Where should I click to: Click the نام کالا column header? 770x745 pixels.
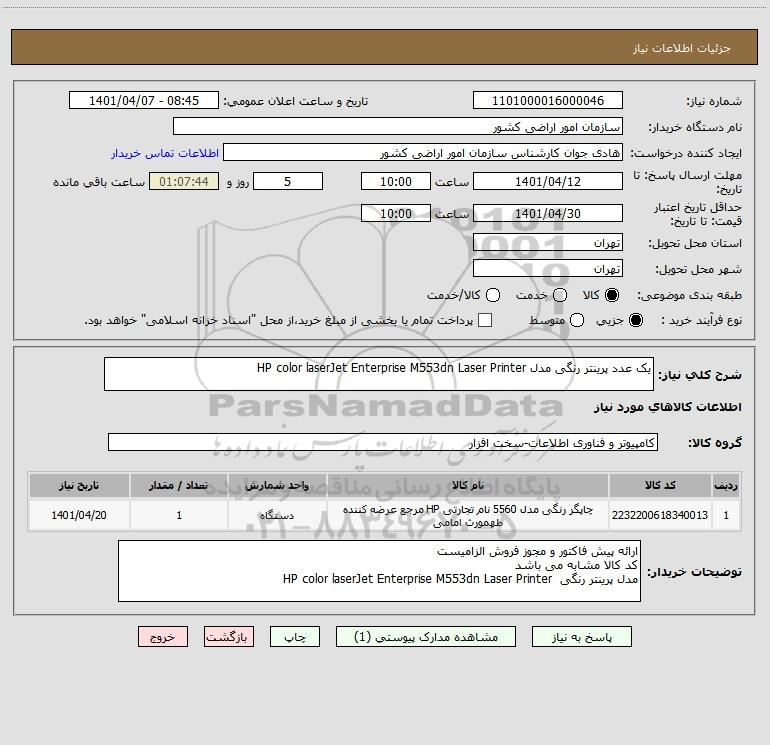[468, 485]
